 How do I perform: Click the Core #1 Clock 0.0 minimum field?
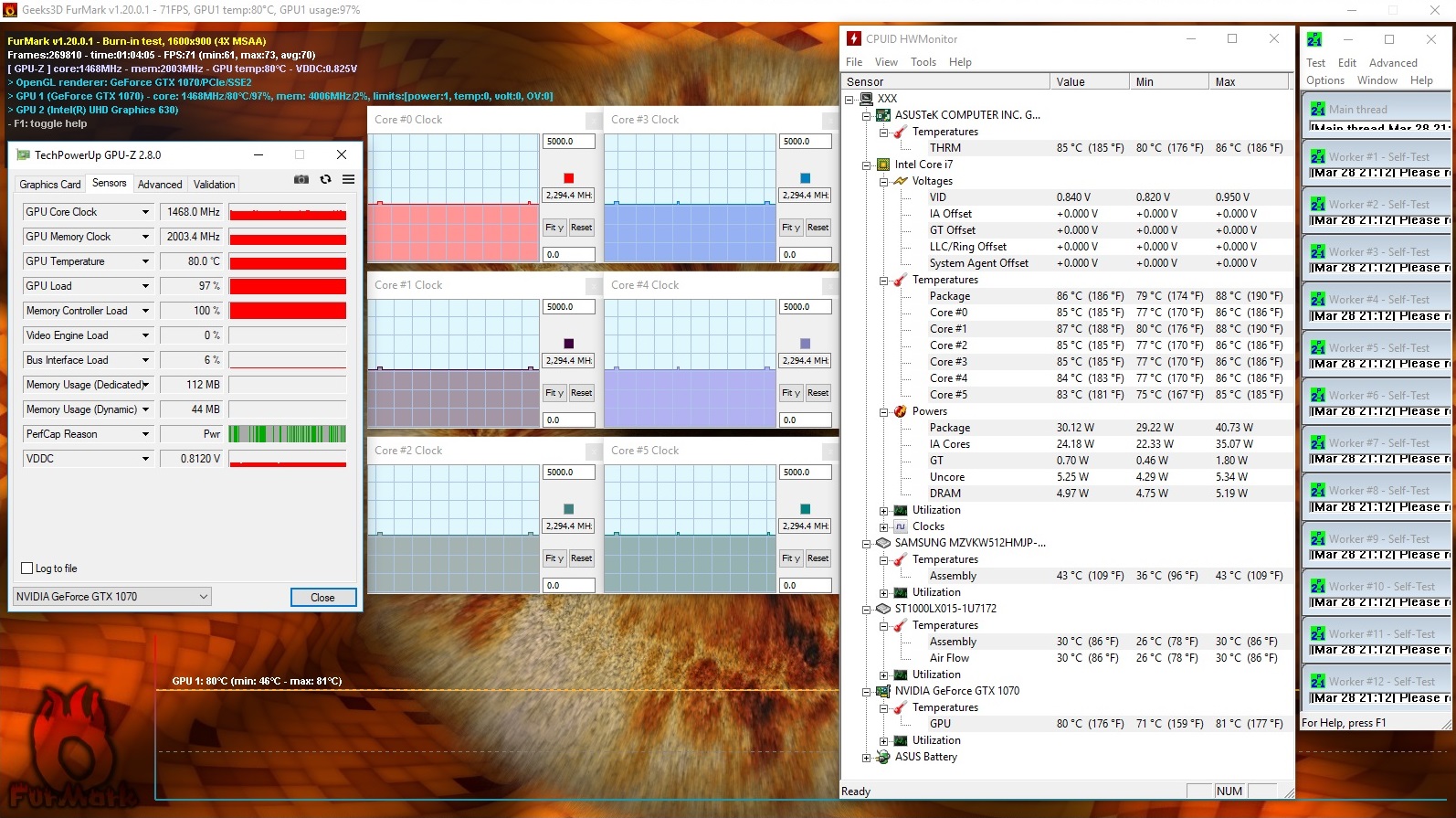coord(569,420)
